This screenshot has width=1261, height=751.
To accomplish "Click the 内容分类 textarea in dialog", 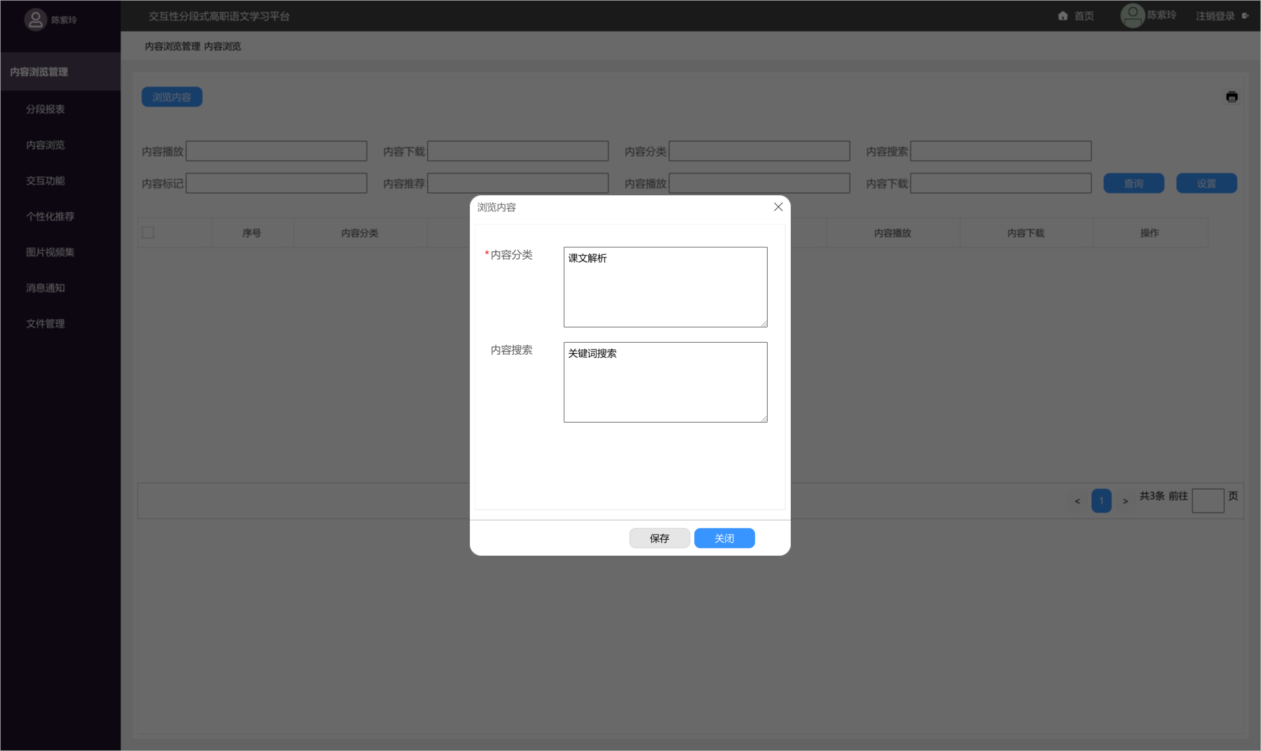I will click(x=665, y=287).
